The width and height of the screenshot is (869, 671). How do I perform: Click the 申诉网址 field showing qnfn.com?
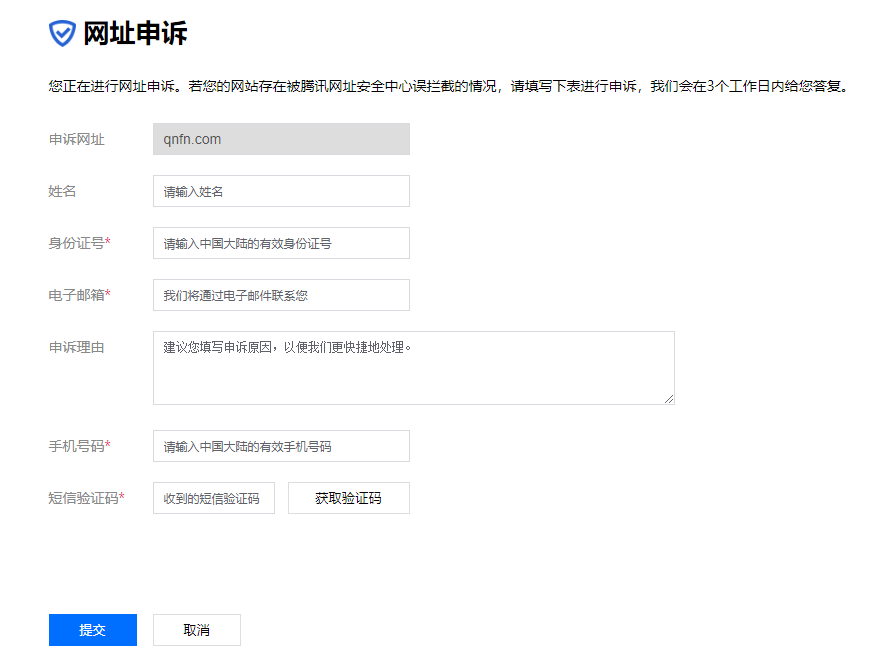(x=281, y=139)
